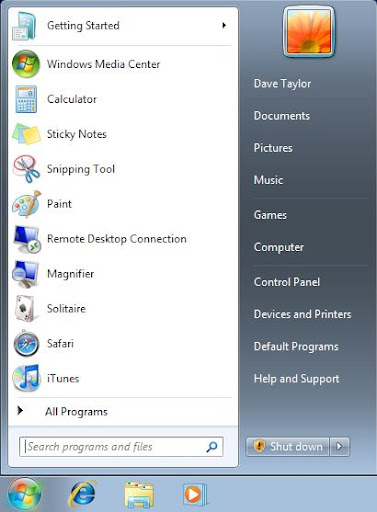Open the Windows Media Center icon
Image resolution: width=377 pixels, height=512 pixels.
click(26, 64)
